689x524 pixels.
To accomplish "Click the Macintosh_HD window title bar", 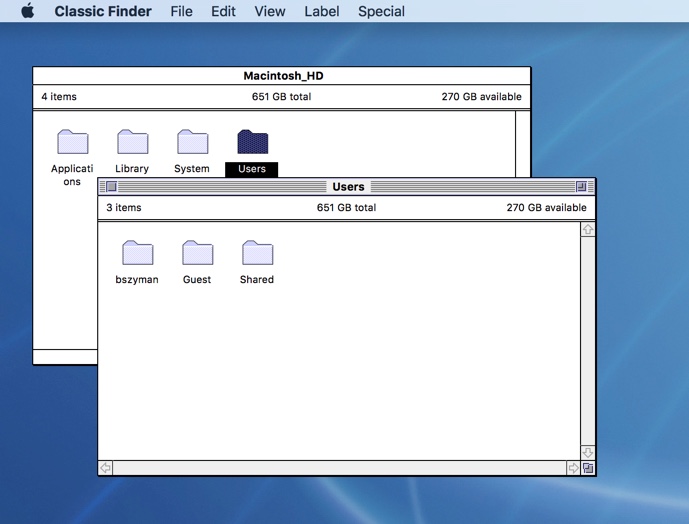I will click(x=282, y=76).
